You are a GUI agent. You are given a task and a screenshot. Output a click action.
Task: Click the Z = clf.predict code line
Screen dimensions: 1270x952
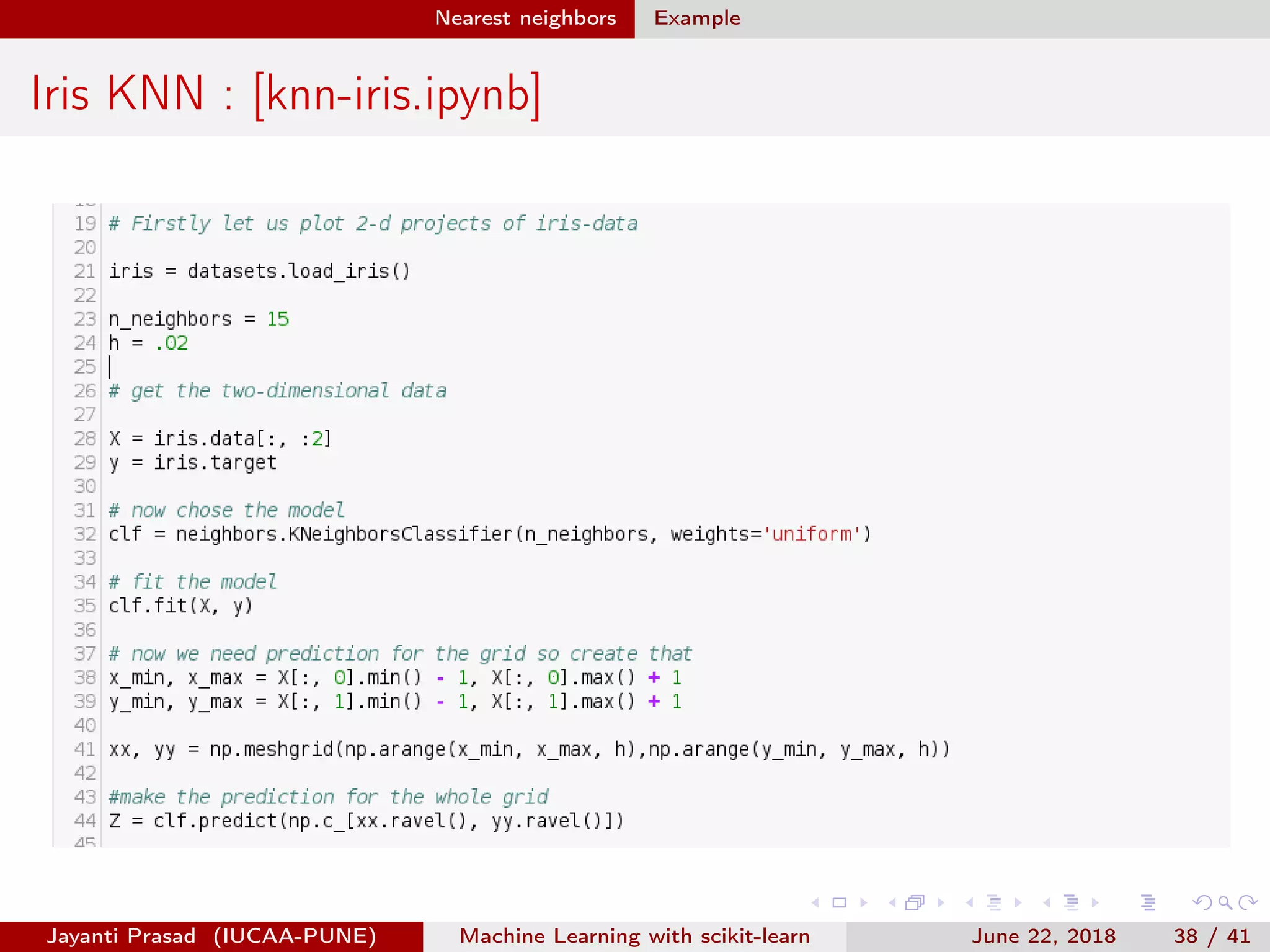[x=366, y=821]
